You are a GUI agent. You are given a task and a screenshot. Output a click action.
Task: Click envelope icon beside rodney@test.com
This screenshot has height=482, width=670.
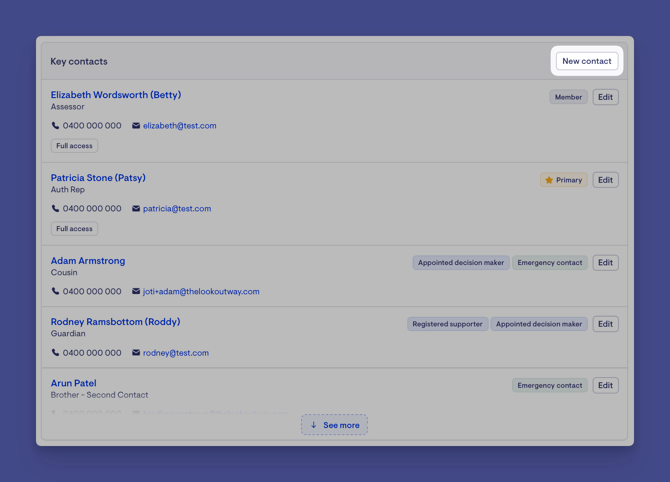[136, 353]
